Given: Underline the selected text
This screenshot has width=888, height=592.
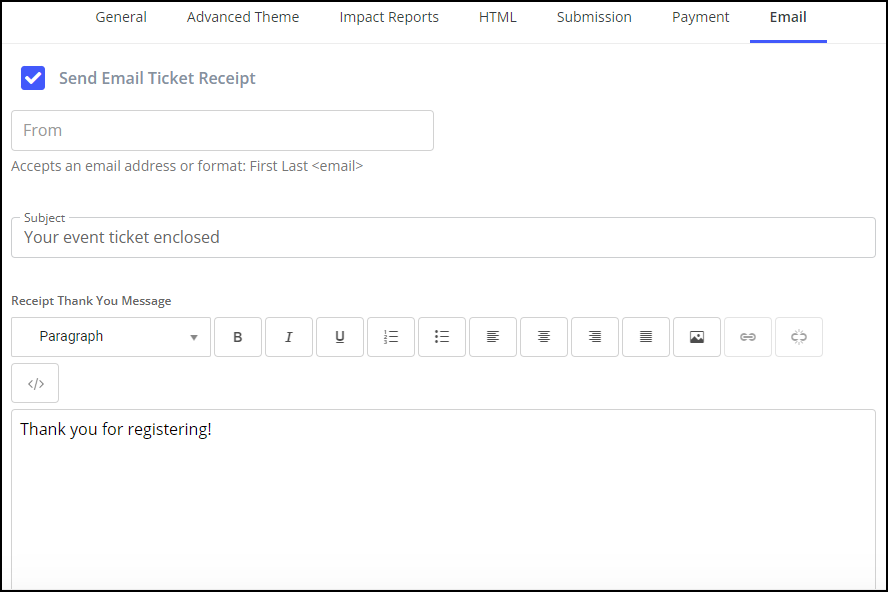Looking at the screenshot, I should click(340, 337).
